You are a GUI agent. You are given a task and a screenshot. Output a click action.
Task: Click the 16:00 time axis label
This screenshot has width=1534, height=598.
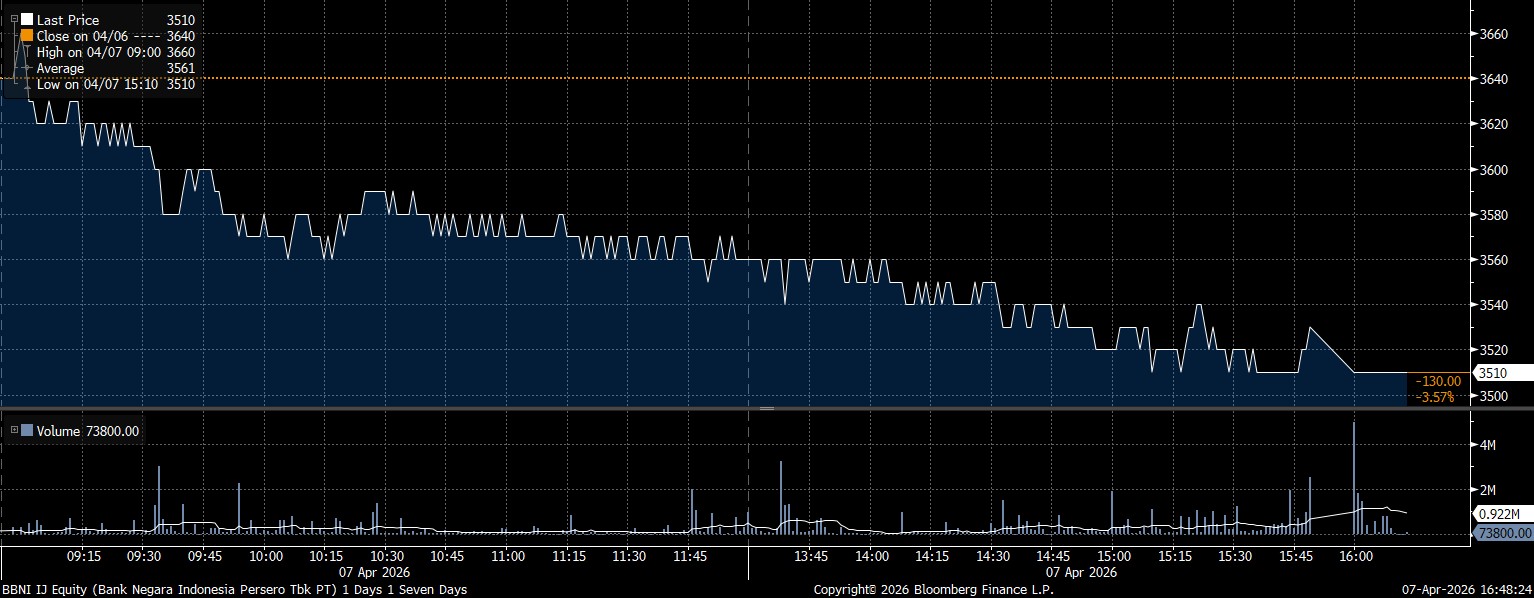click(1355, 556)
